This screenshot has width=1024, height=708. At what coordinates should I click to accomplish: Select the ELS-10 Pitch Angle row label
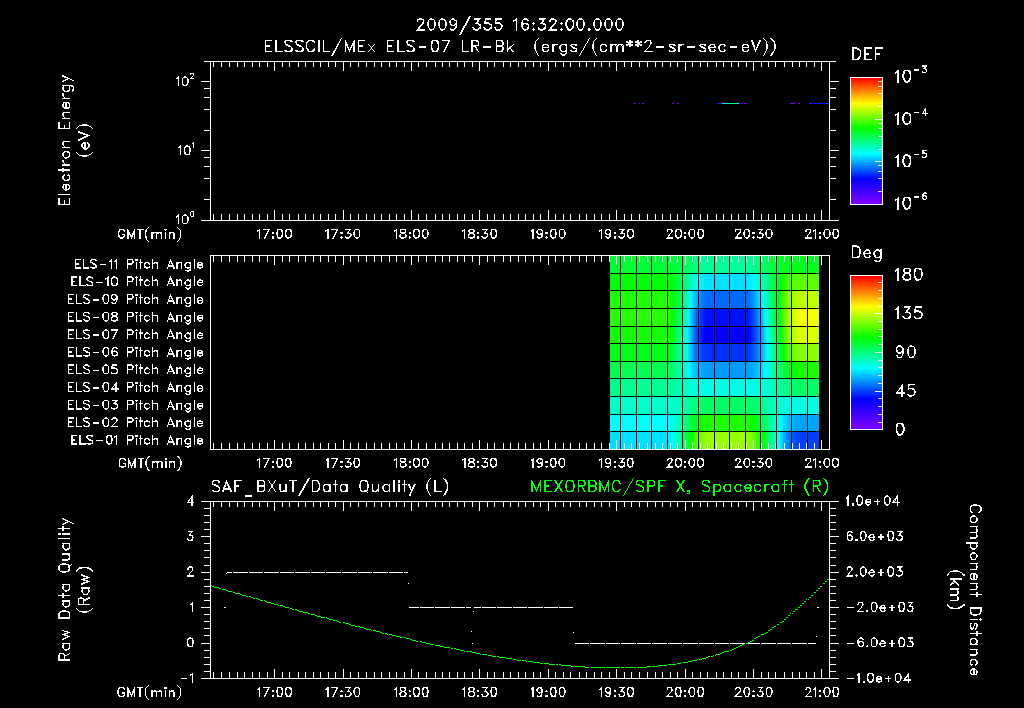[137, 282]
